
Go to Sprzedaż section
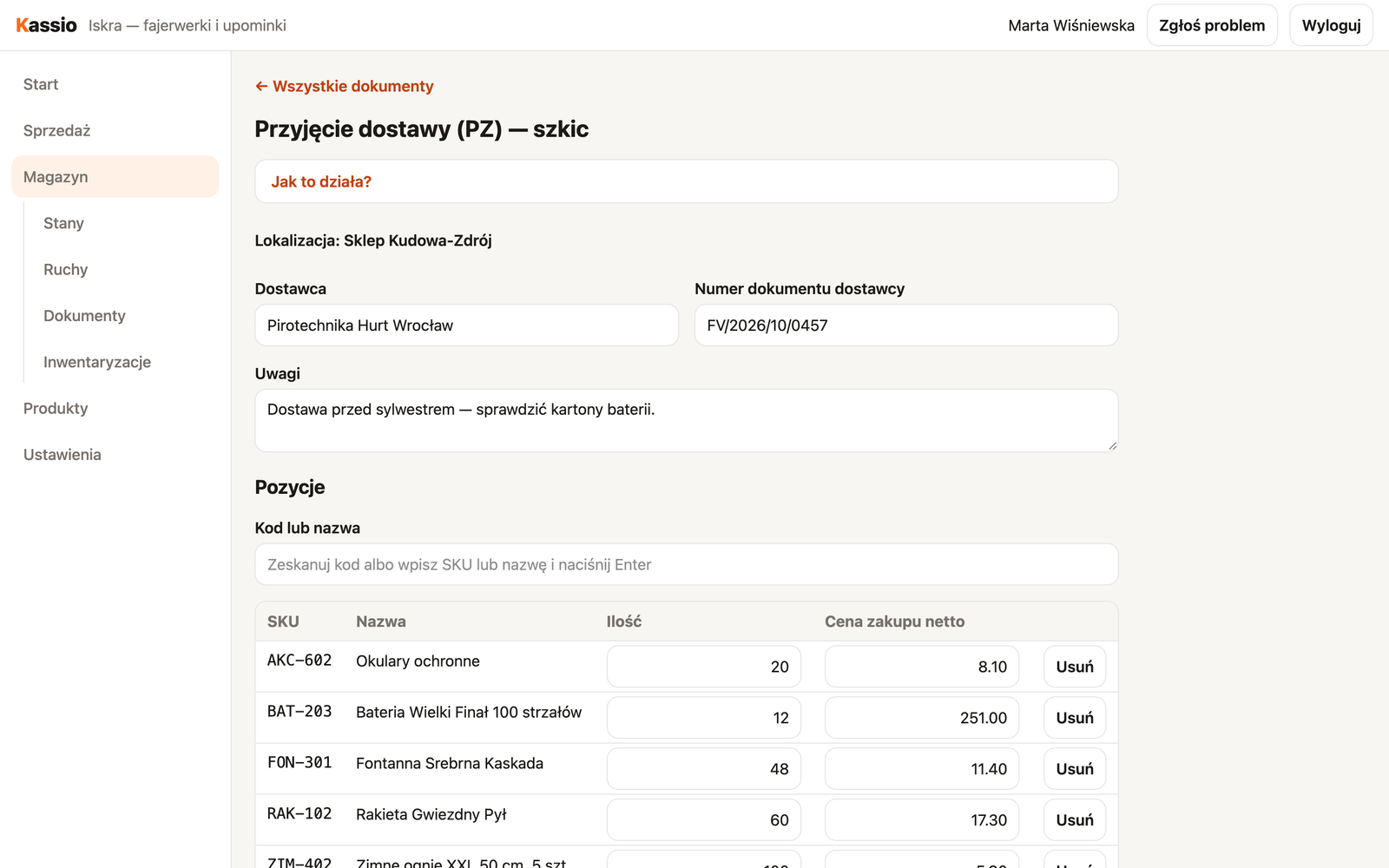pyautogui.click(x=115, y=130)
